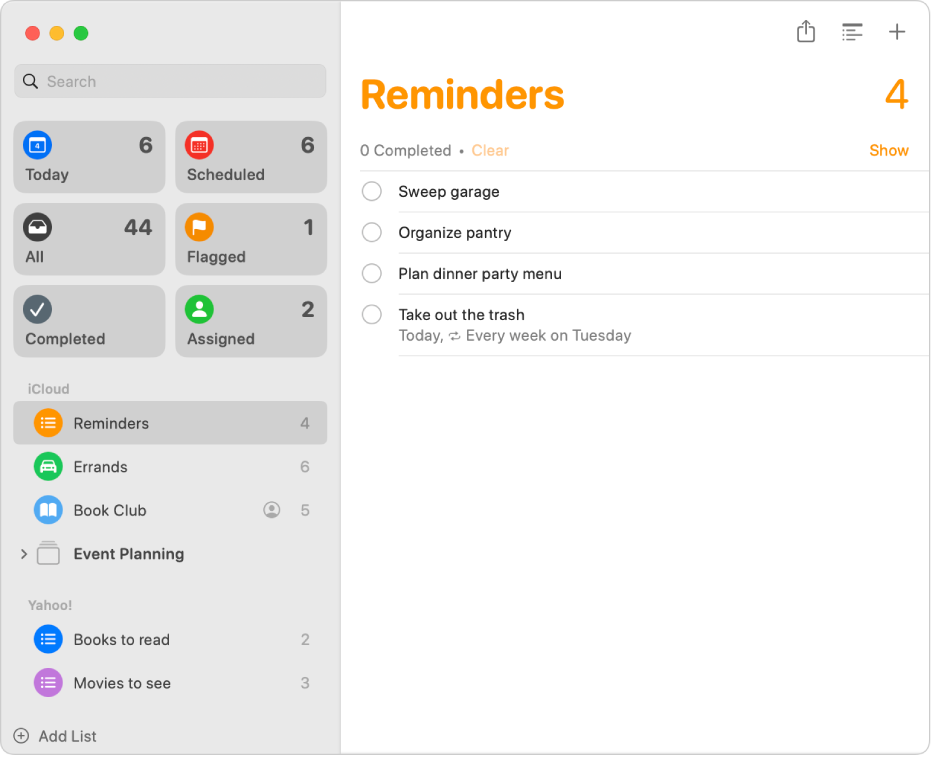The width and height of the screenshot is (934, 758).
Task: Mark Sweep garage as completed
Action: (x=372, y=191)
